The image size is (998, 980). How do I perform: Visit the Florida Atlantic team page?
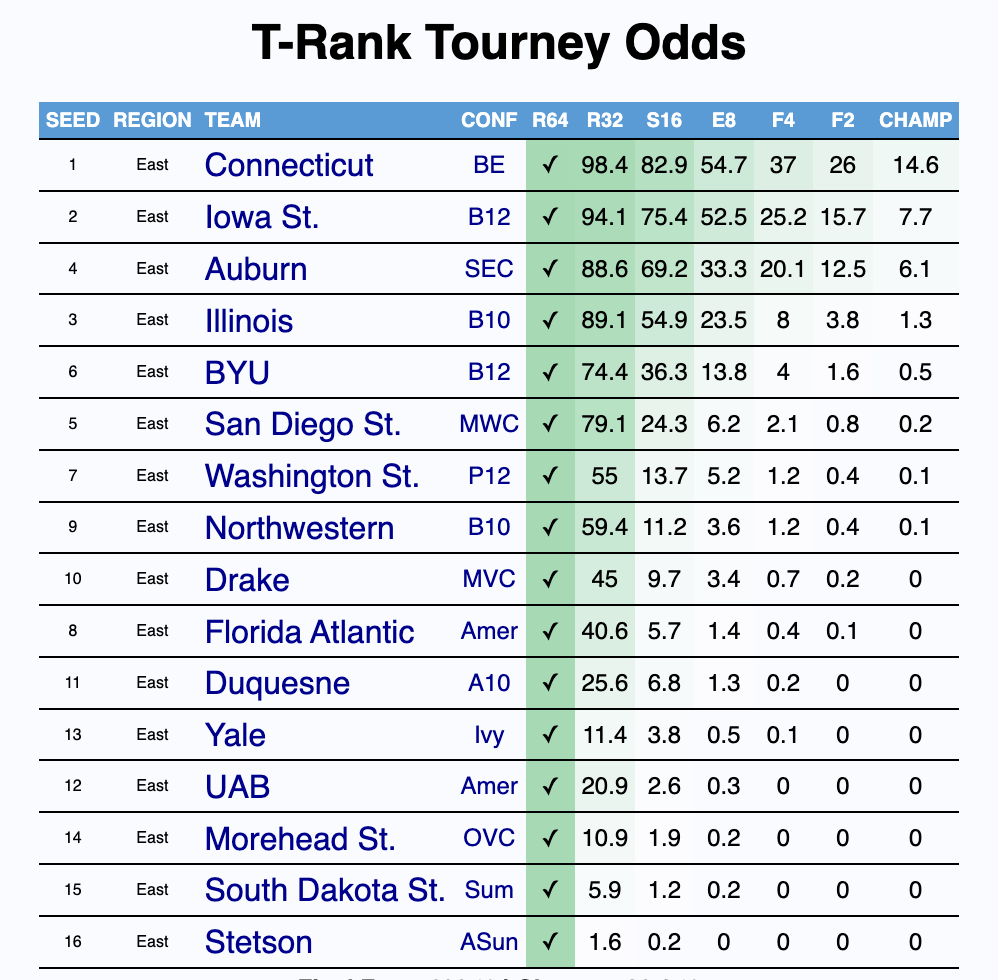[x=309, y=632]
